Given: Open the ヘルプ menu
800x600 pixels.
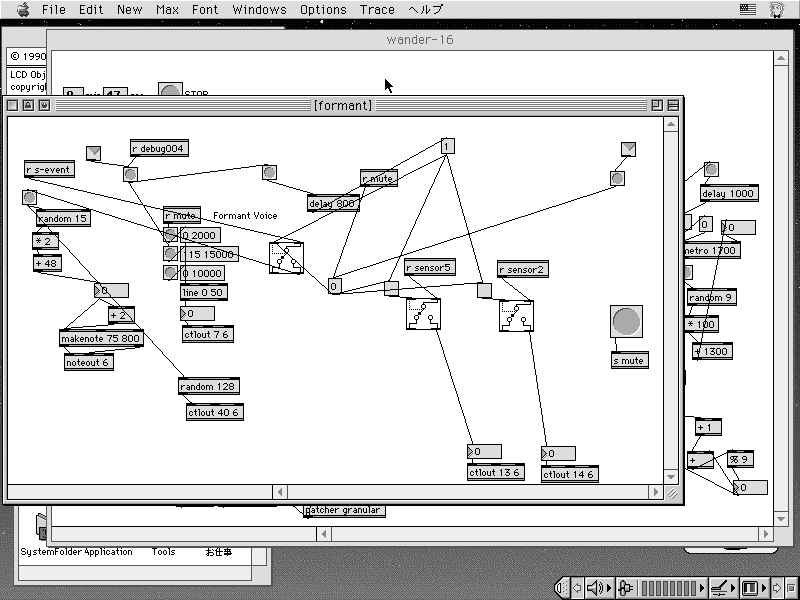Looking at the screenshot, I should [426, 10].
